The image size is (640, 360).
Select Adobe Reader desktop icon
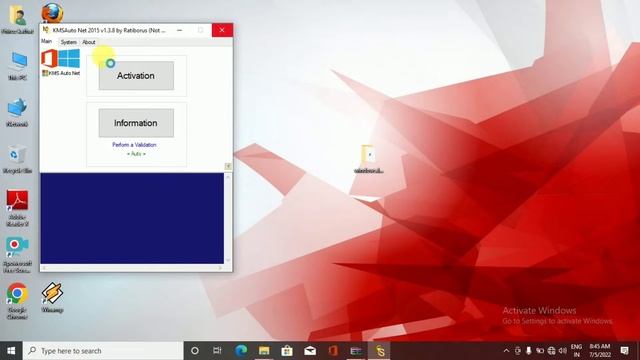point(18,208)
